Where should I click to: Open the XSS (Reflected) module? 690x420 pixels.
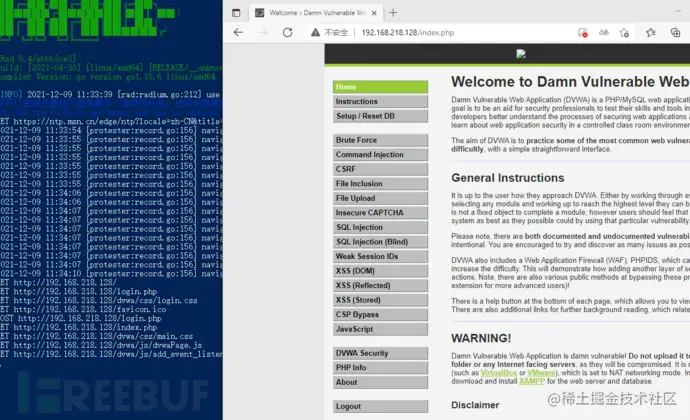pos(380,285)
